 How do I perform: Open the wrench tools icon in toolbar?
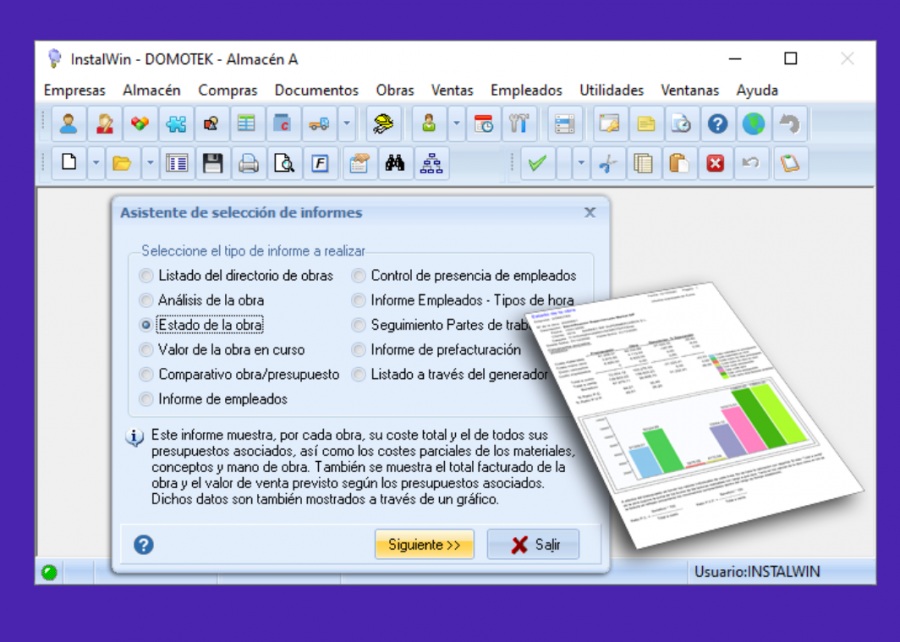click(x=518, y=123)
